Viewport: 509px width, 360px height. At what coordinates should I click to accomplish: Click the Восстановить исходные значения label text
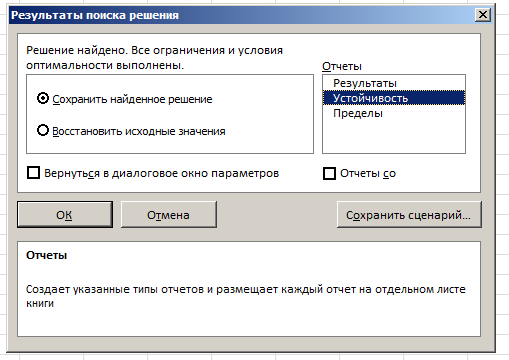click(x=139, y=131)
